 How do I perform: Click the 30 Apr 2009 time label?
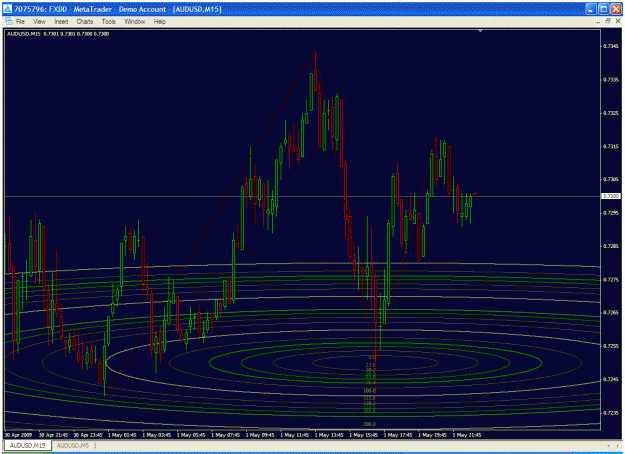coord(18,435)
